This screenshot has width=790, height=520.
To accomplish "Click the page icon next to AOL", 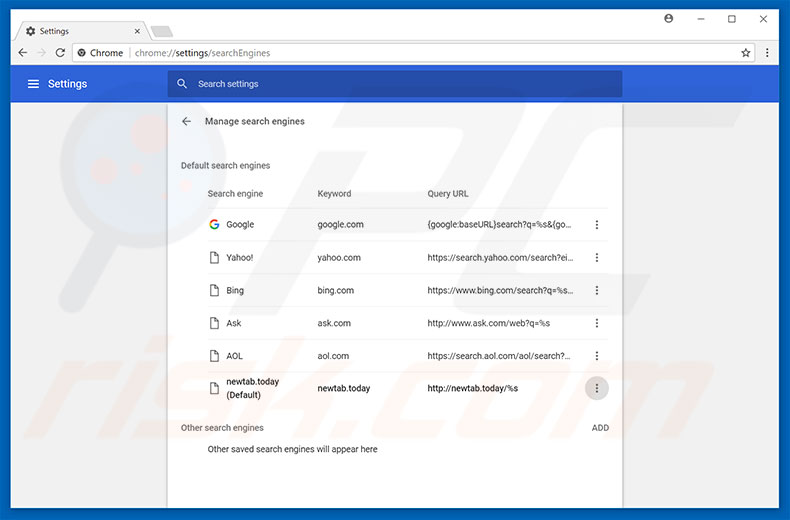I will (214, 356).
